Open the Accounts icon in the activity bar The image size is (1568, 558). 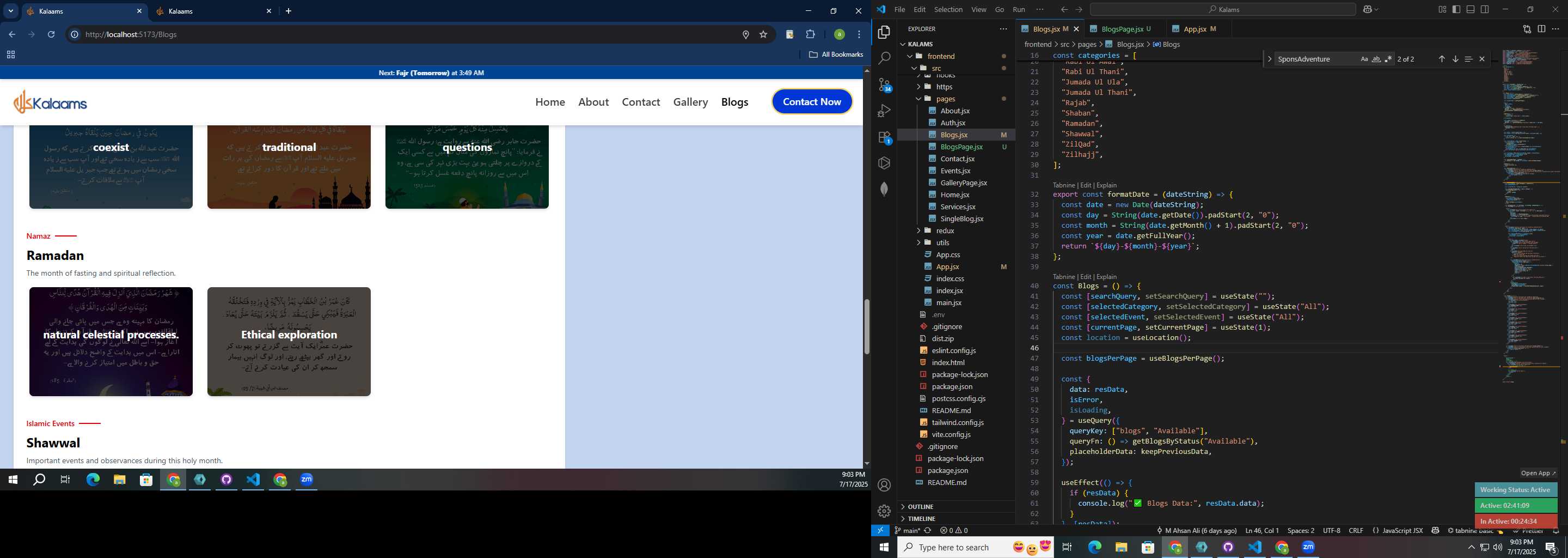point(884,485)
